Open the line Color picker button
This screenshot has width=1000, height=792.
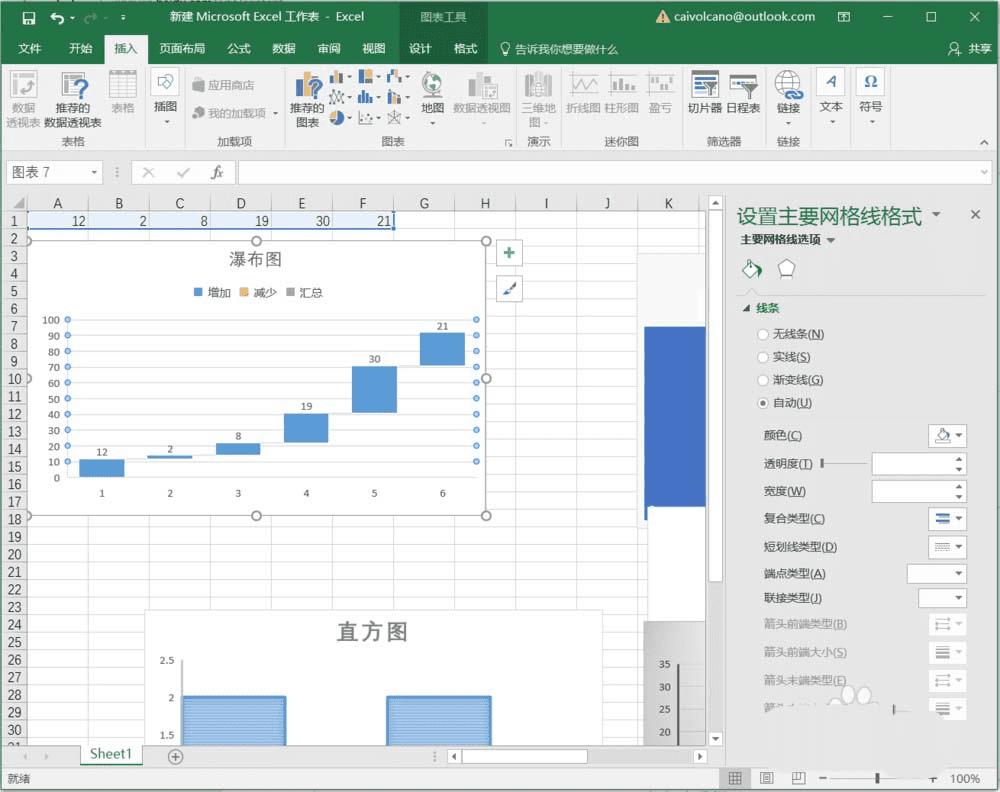[947, 436]
